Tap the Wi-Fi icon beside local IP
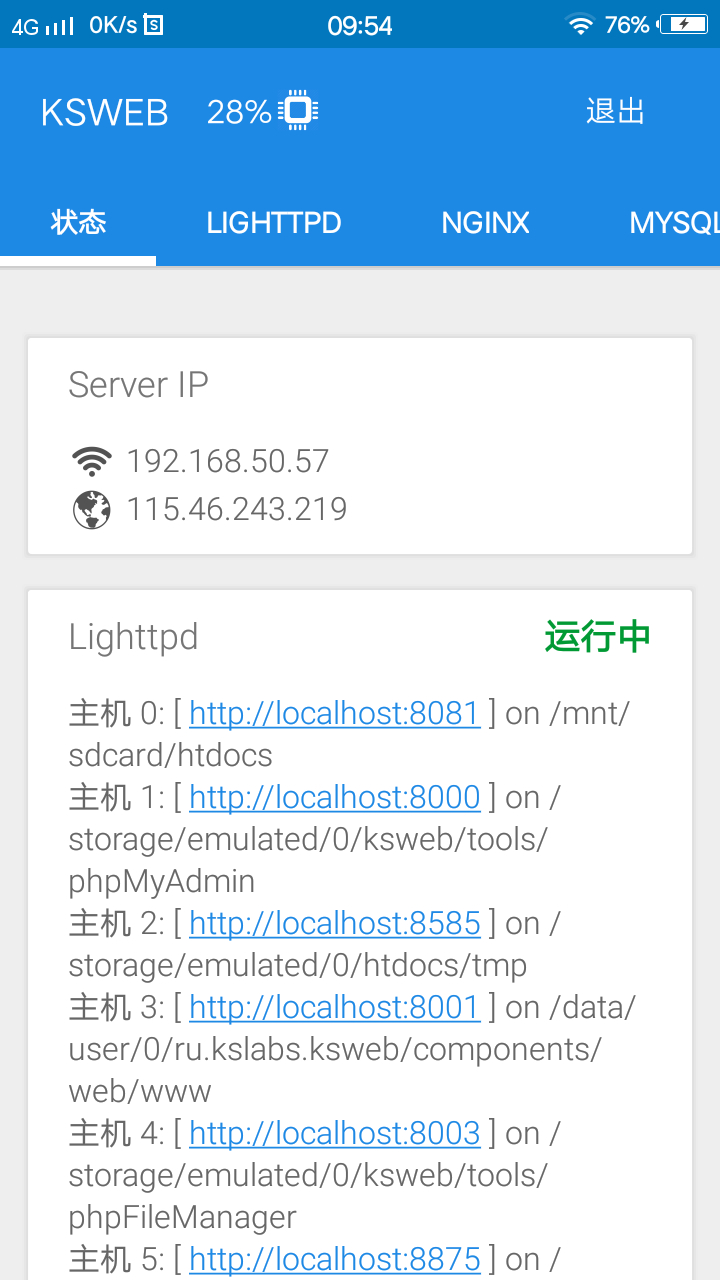 pyautogui.click(x=92, y=461)
